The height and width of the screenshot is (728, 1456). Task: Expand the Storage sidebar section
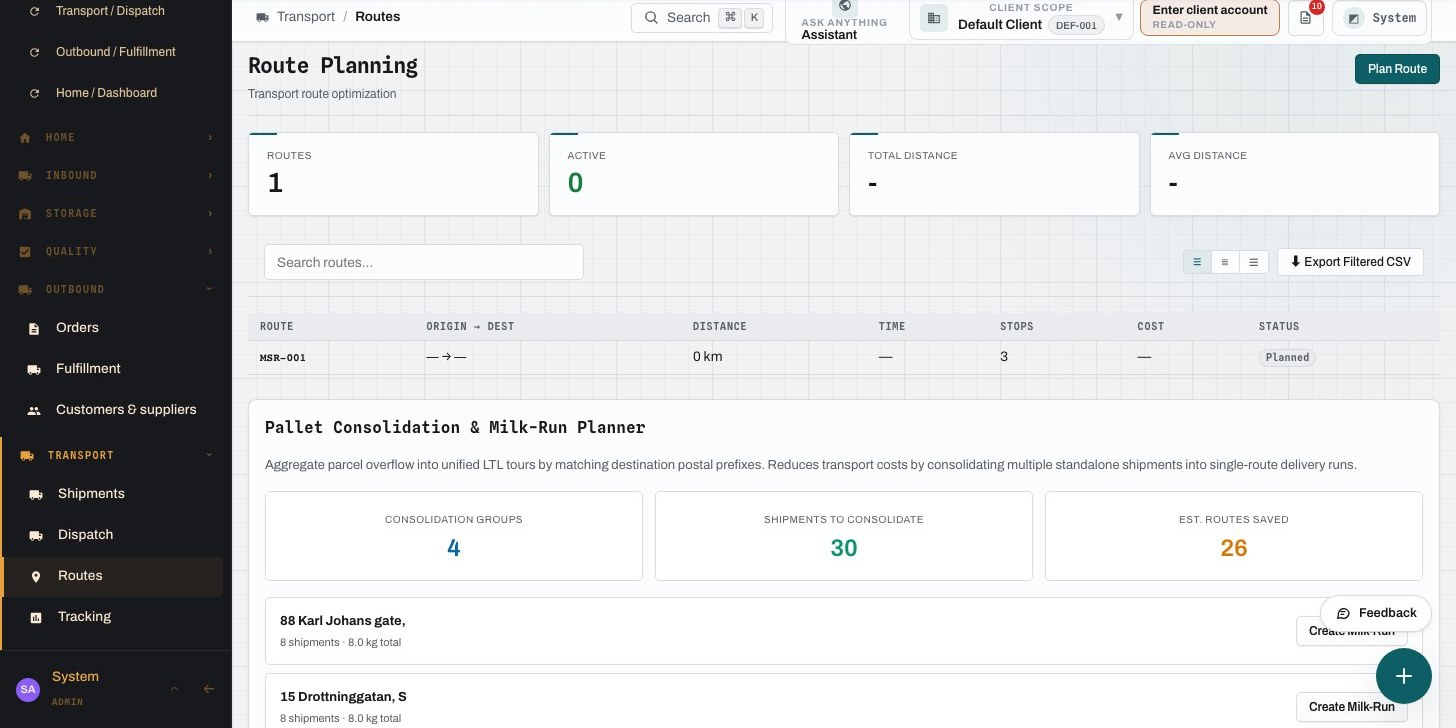[210, 214]
